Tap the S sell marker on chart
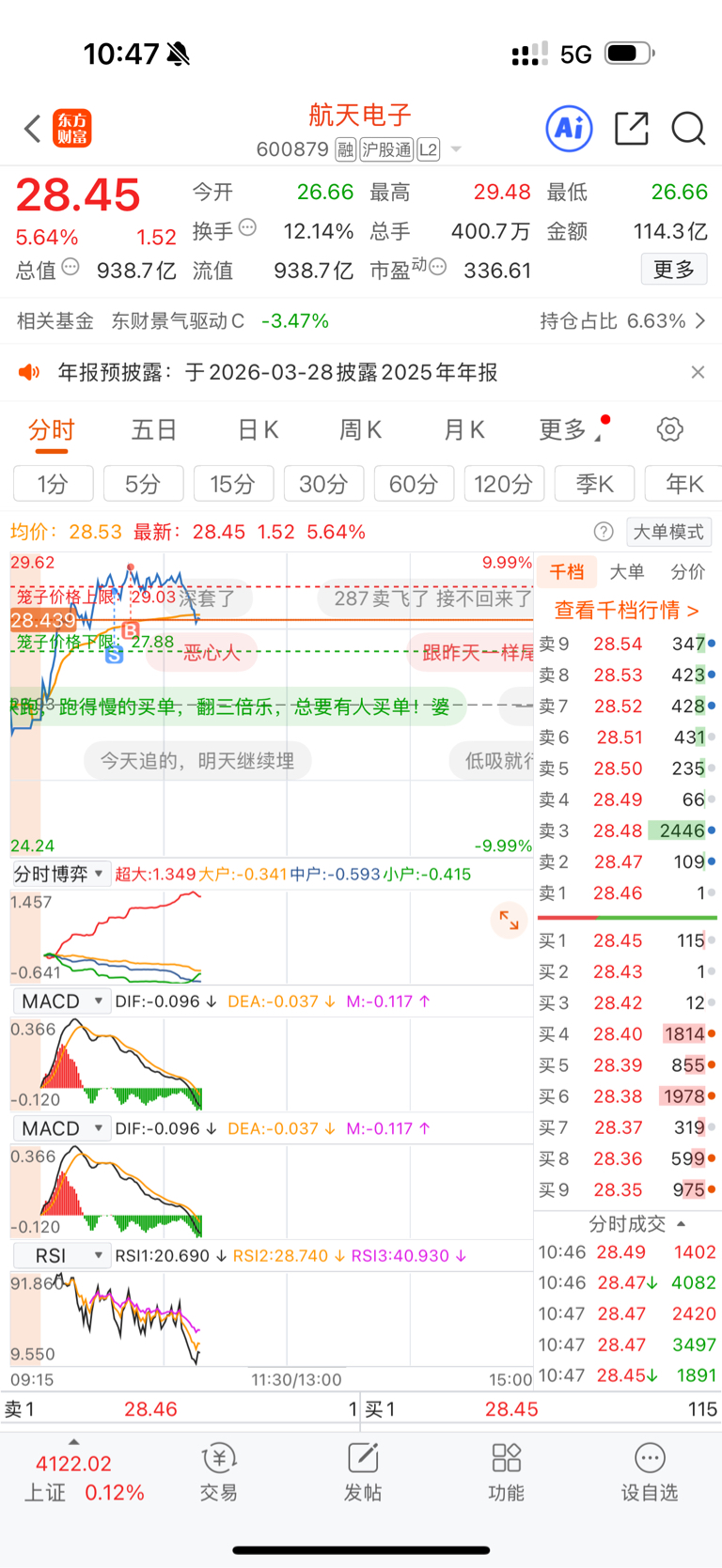 115,655
